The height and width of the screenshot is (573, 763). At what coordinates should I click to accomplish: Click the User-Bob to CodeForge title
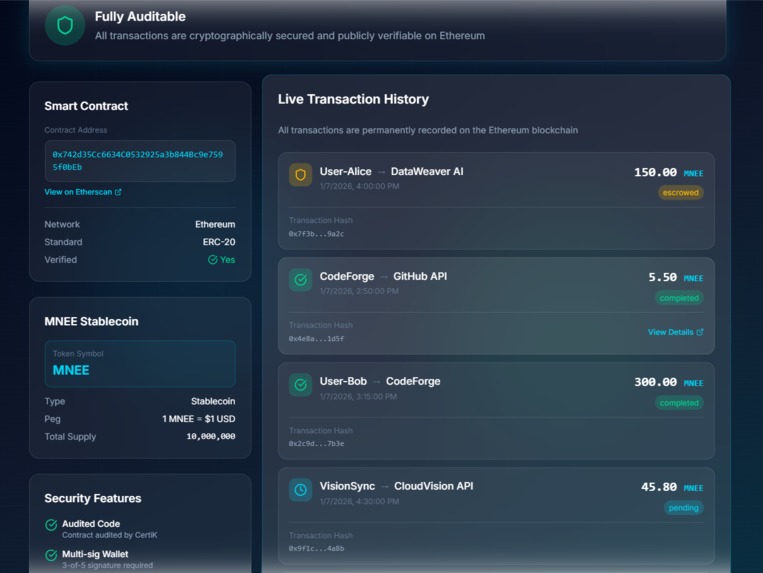pos(380,381)
